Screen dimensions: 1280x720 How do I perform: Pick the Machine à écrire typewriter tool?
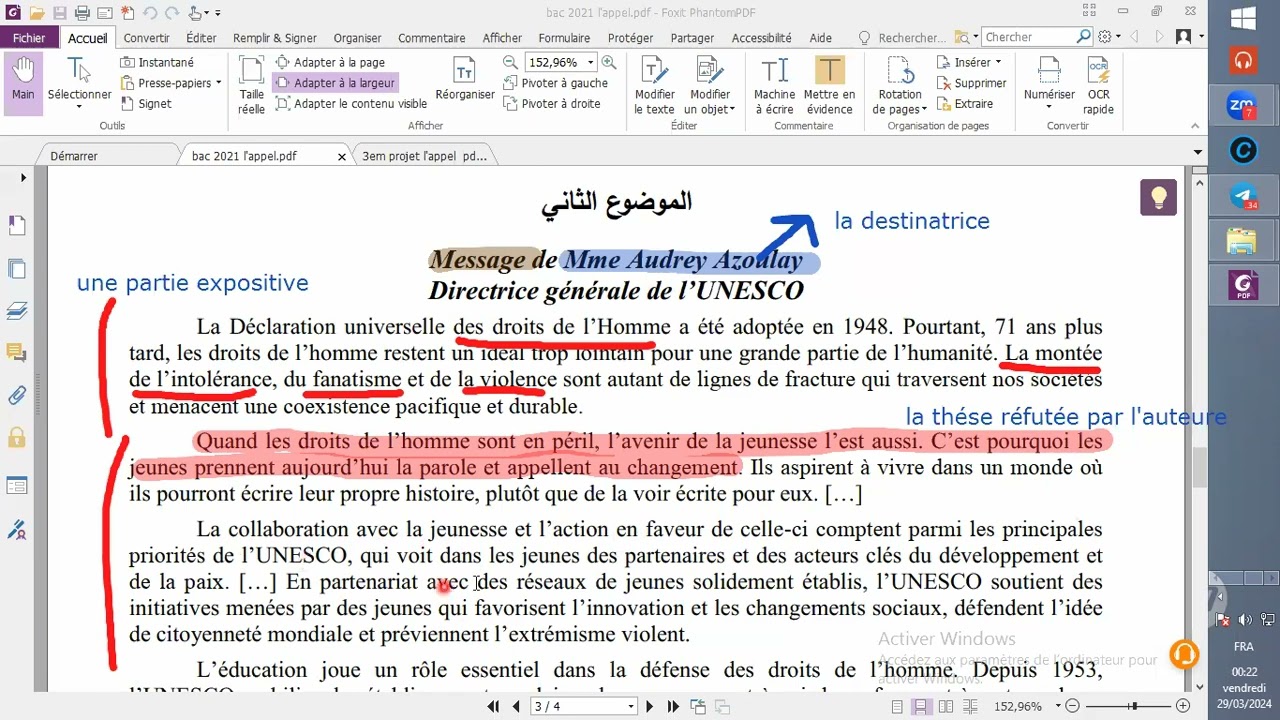click(x=774, y=85)
